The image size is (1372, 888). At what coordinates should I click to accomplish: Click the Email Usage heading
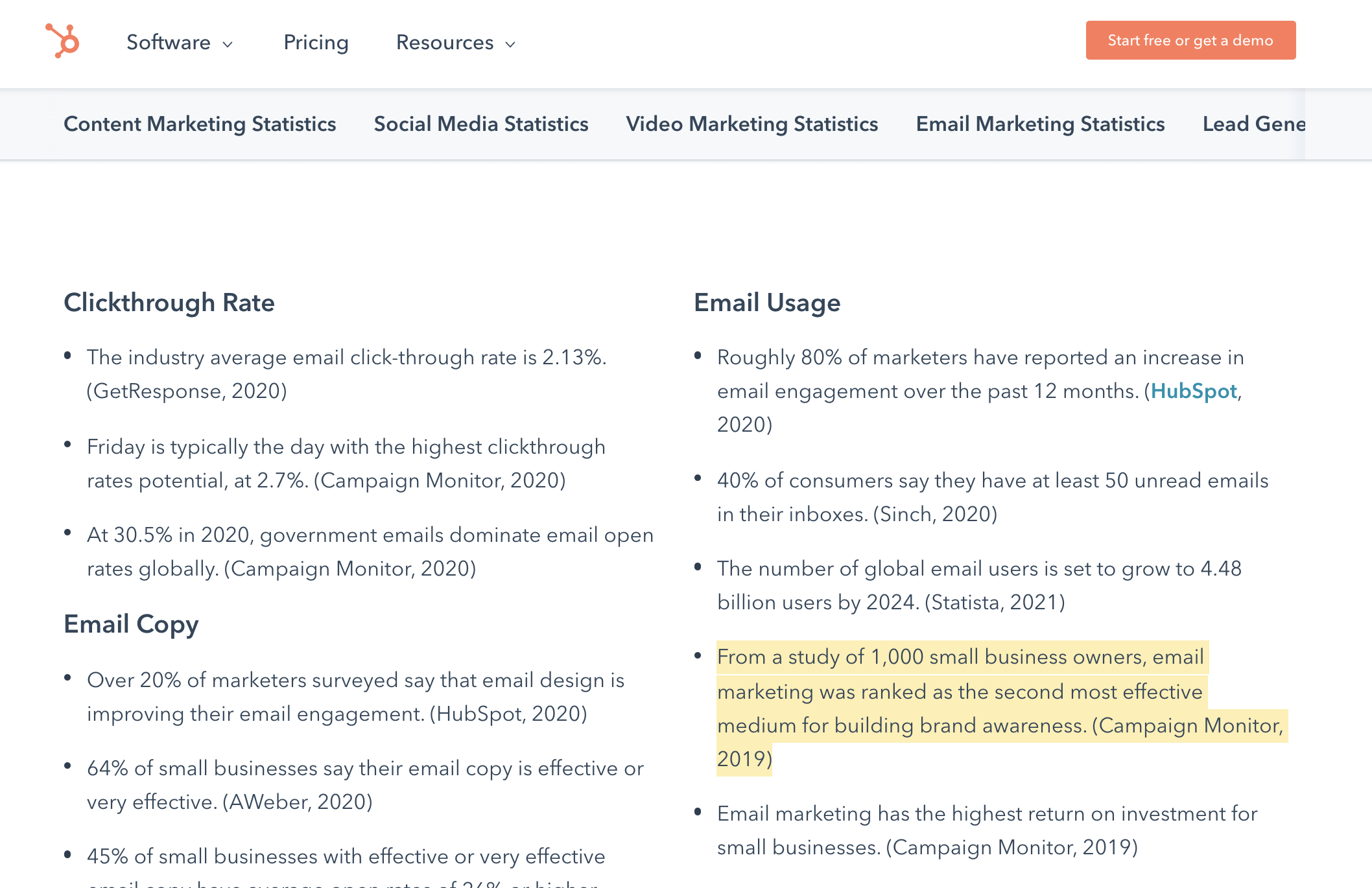(x=767, y=302)
